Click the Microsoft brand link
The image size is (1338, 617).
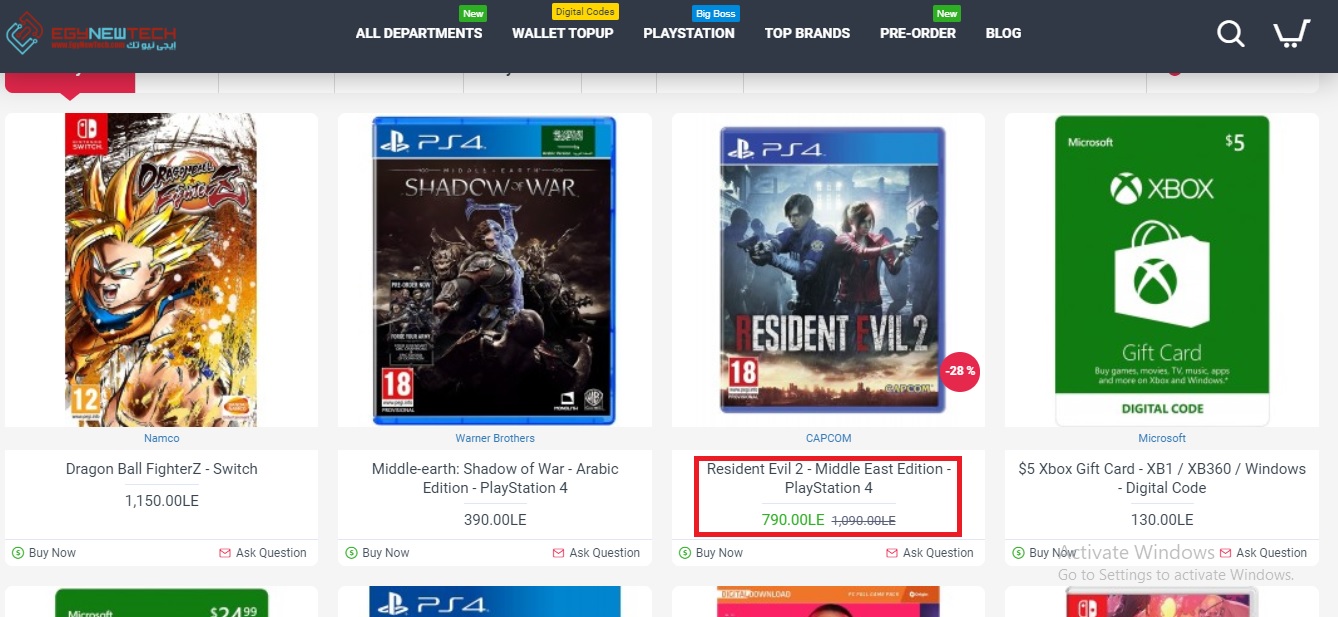click(1162, 438)
